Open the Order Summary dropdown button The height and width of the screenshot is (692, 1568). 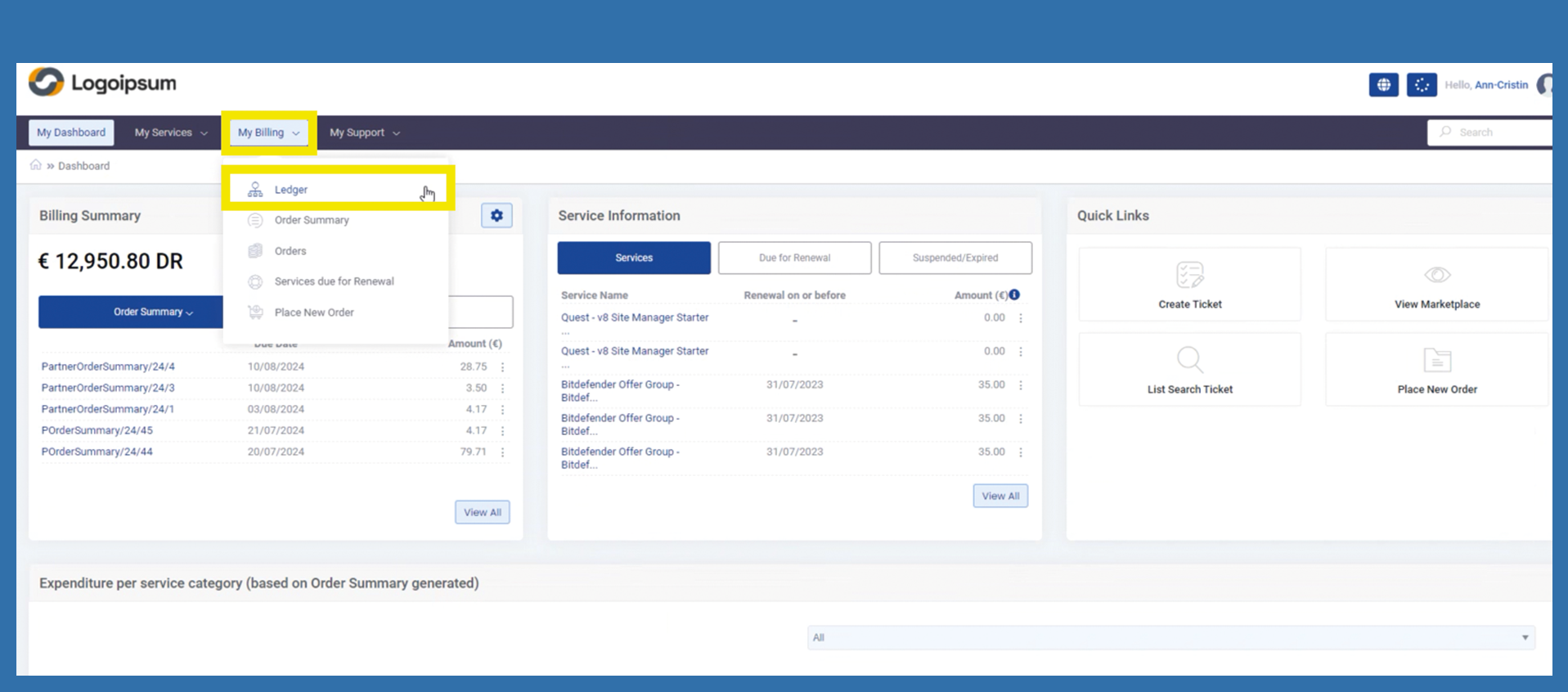[152, 312]
